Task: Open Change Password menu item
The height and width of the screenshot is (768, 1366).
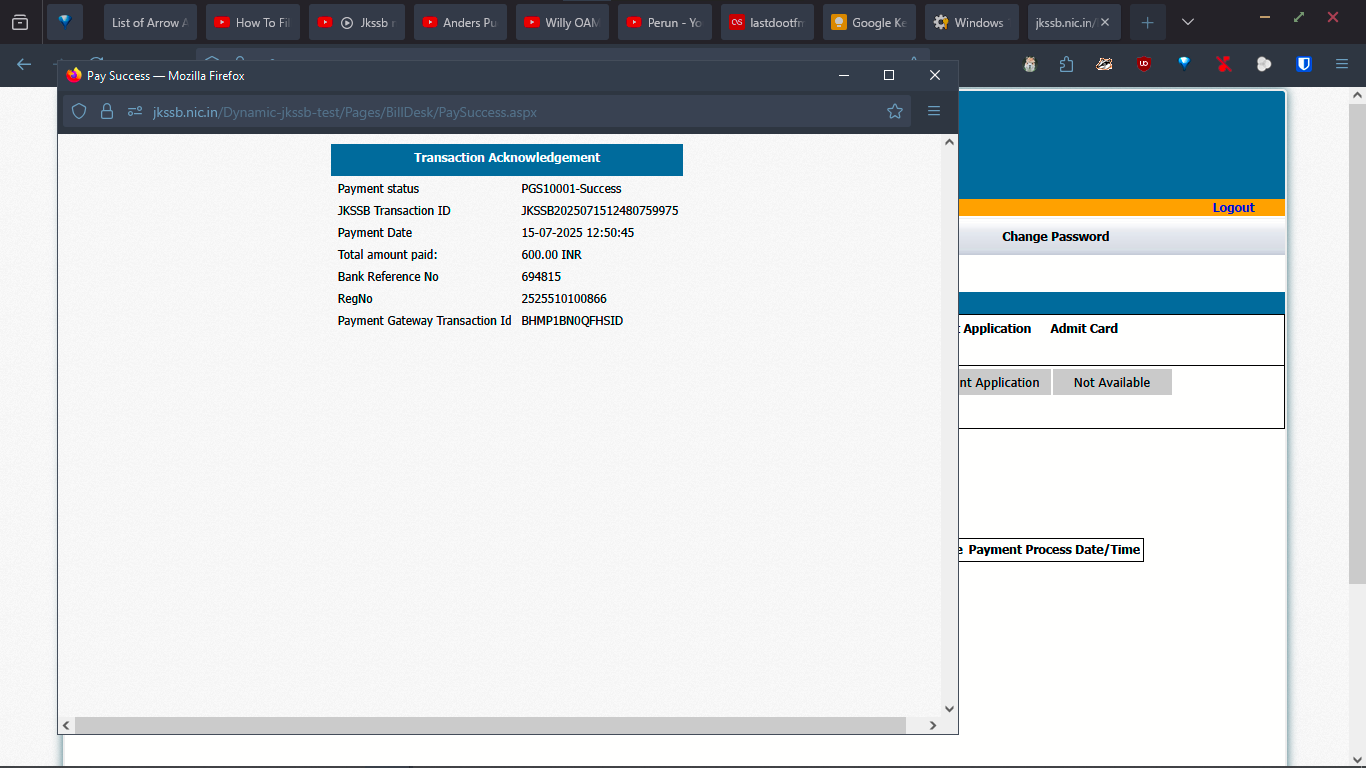Action: click(1055, 237)
